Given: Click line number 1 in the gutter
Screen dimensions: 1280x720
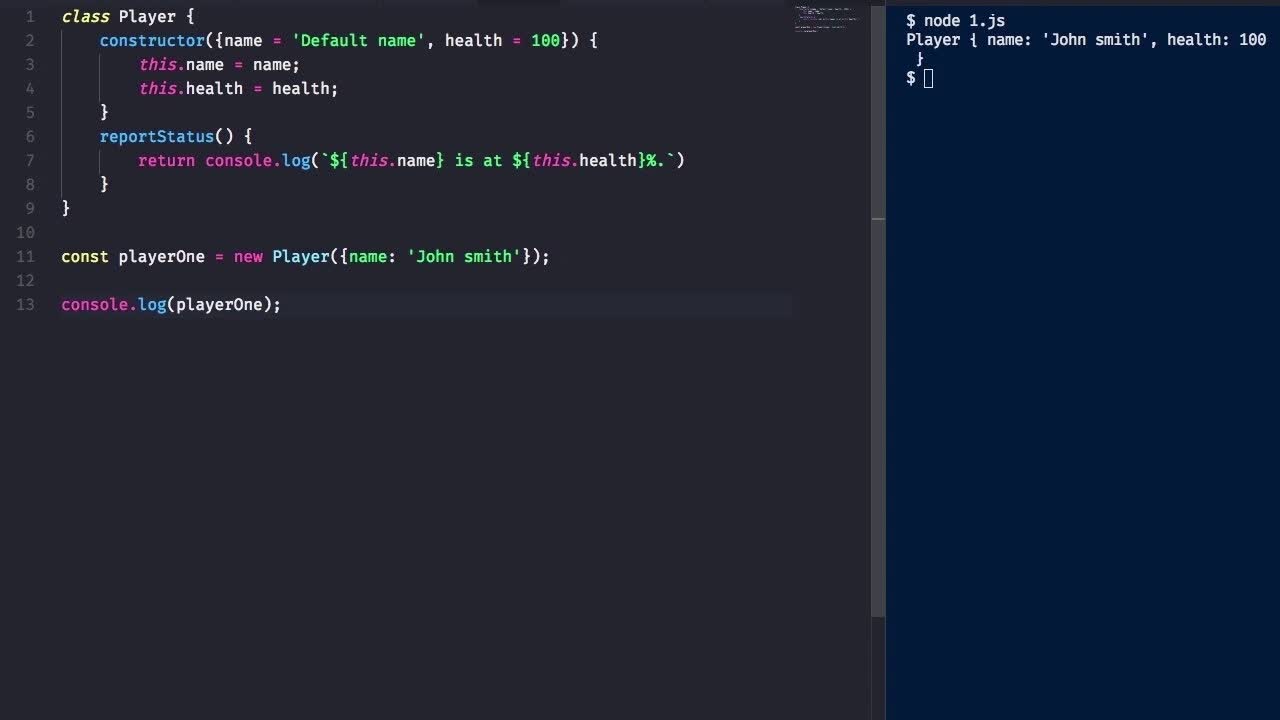Looking at the screenshot, I should [30, 17].
